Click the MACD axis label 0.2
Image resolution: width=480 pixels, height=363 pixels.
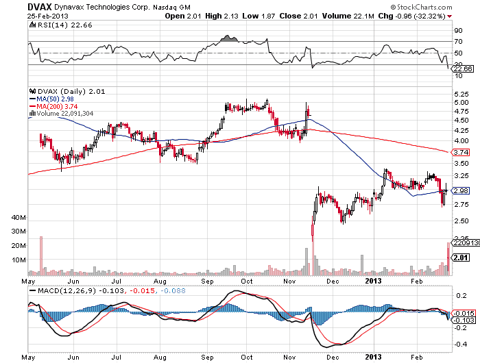(x=461, y=296)
